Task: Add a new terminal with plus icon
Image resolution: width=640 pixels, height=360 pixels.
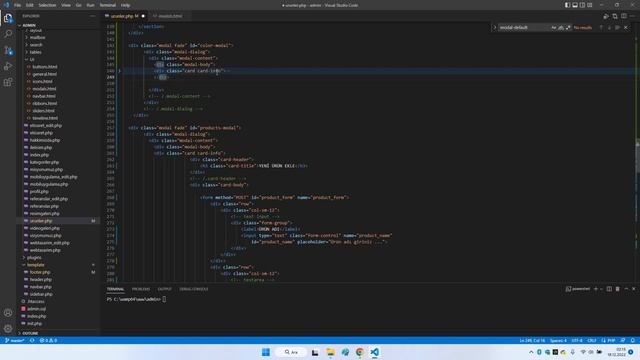Action: click(x=596, y=289)
